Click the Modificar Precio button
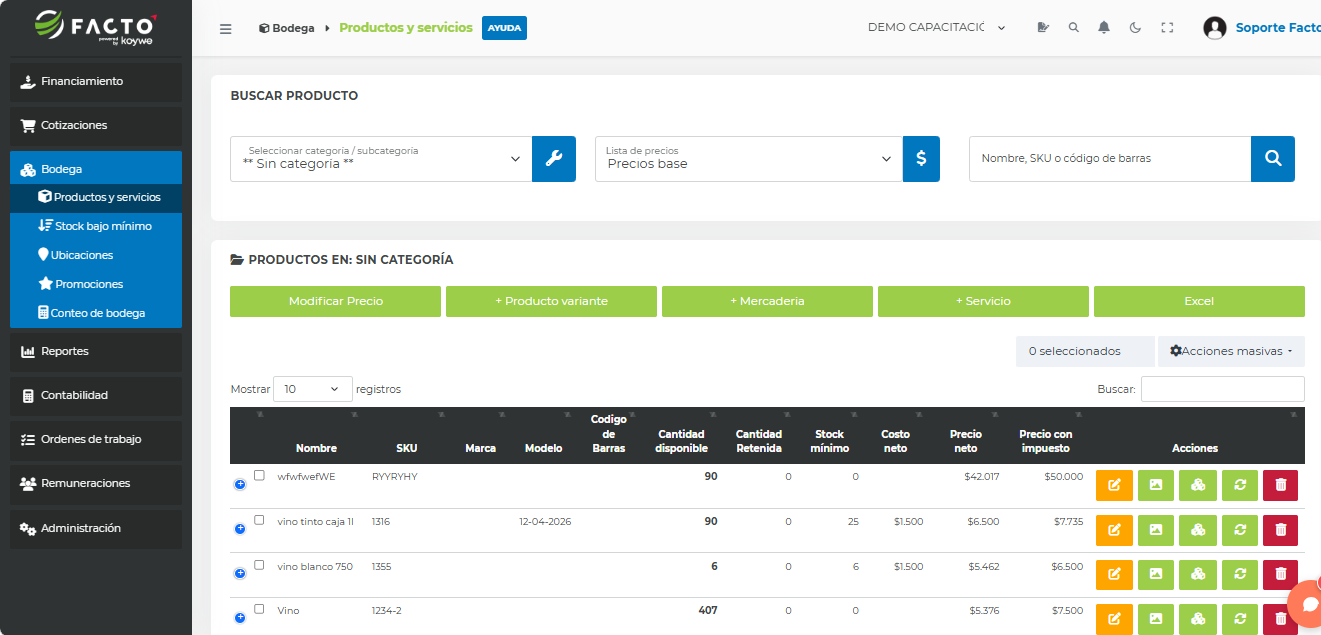 tap(335, 302)
